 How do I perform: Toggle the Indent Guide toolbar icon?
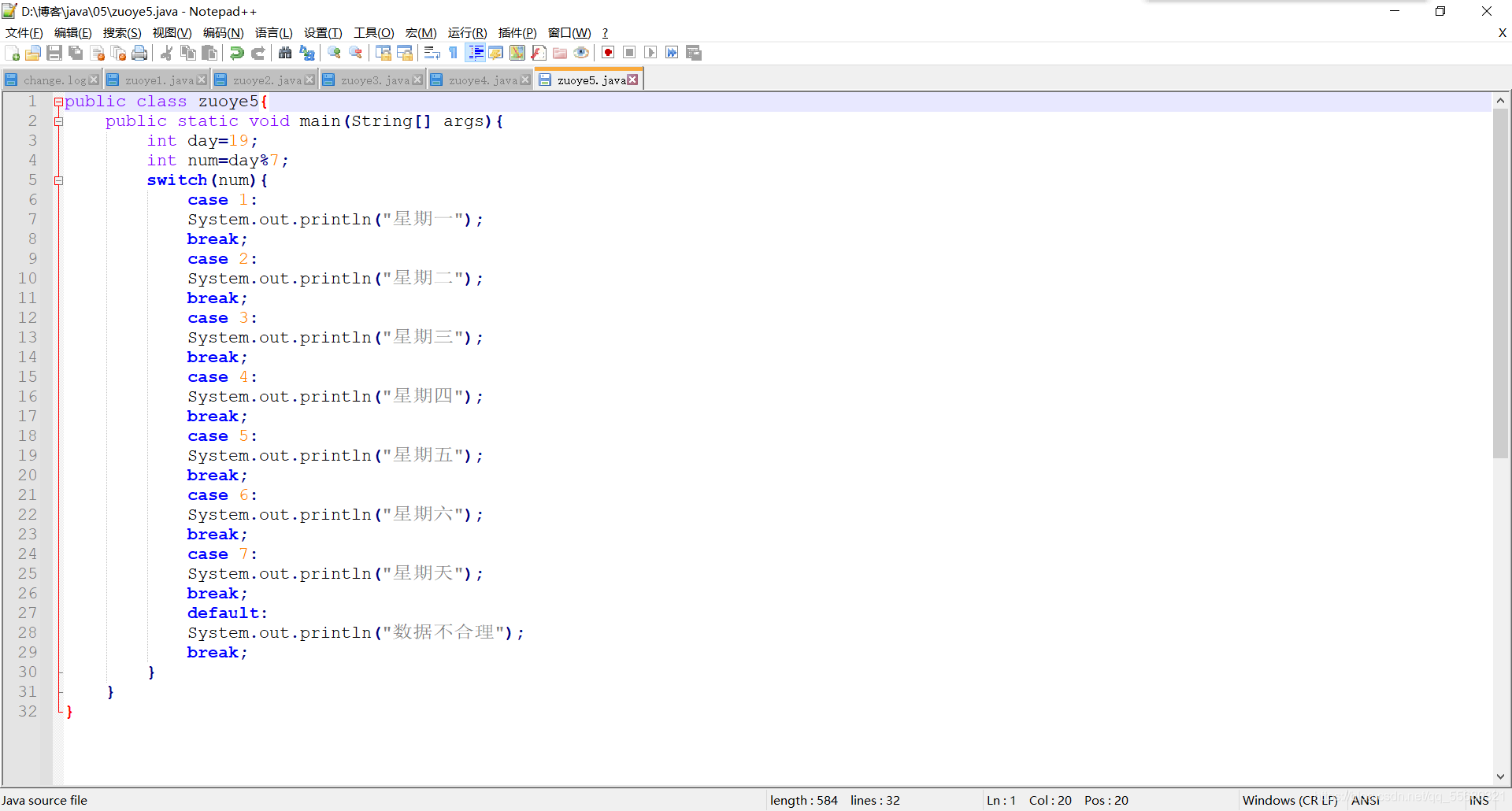475,53
